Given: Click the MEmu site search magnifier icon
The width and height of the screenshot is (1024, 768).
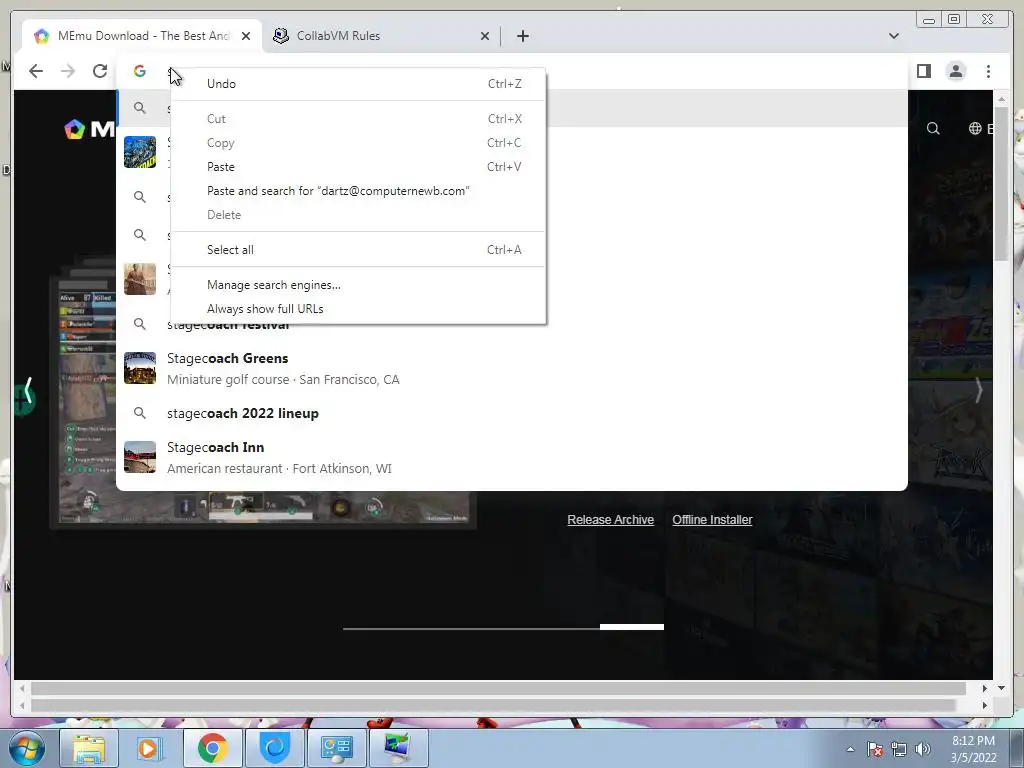Looking at the screenshot, I should (933, 129).
